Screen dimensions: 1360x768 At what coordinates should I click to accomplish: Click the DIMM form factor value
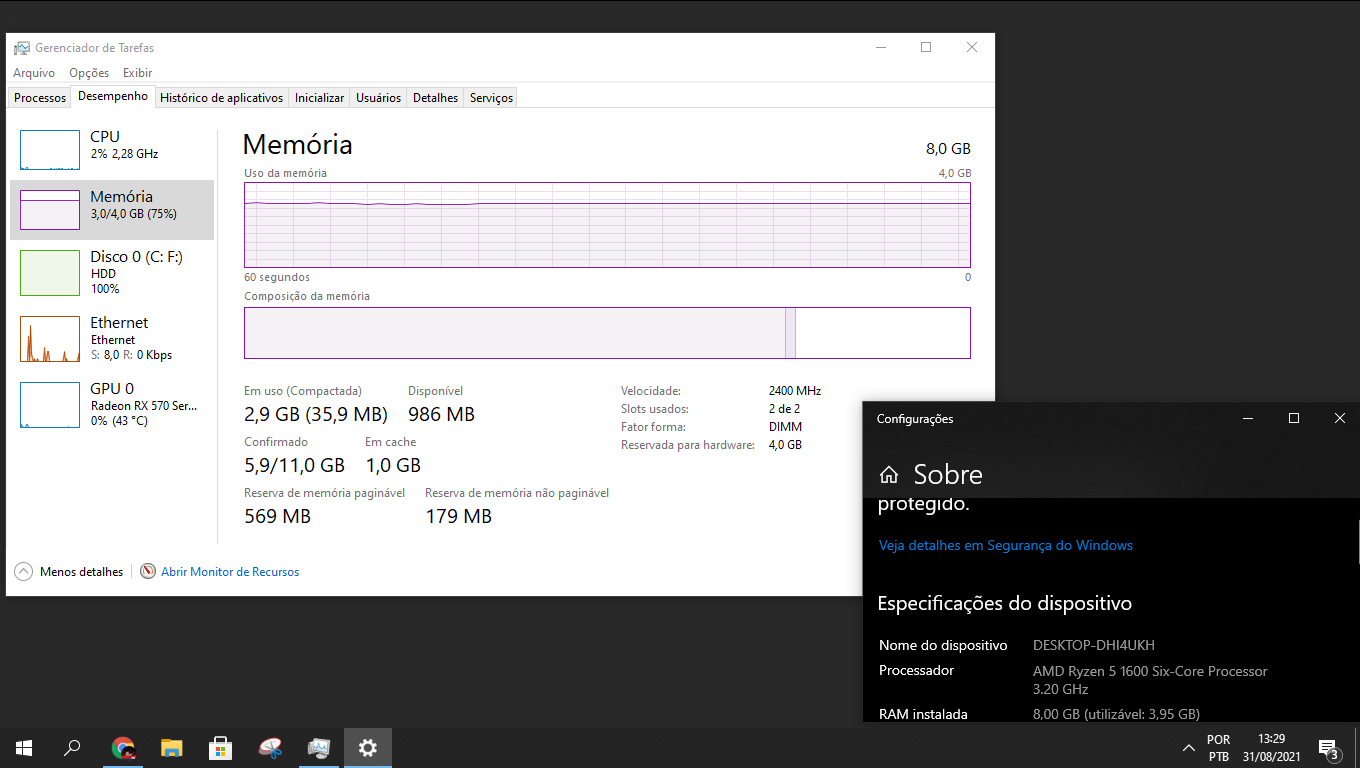click(785, 427)
